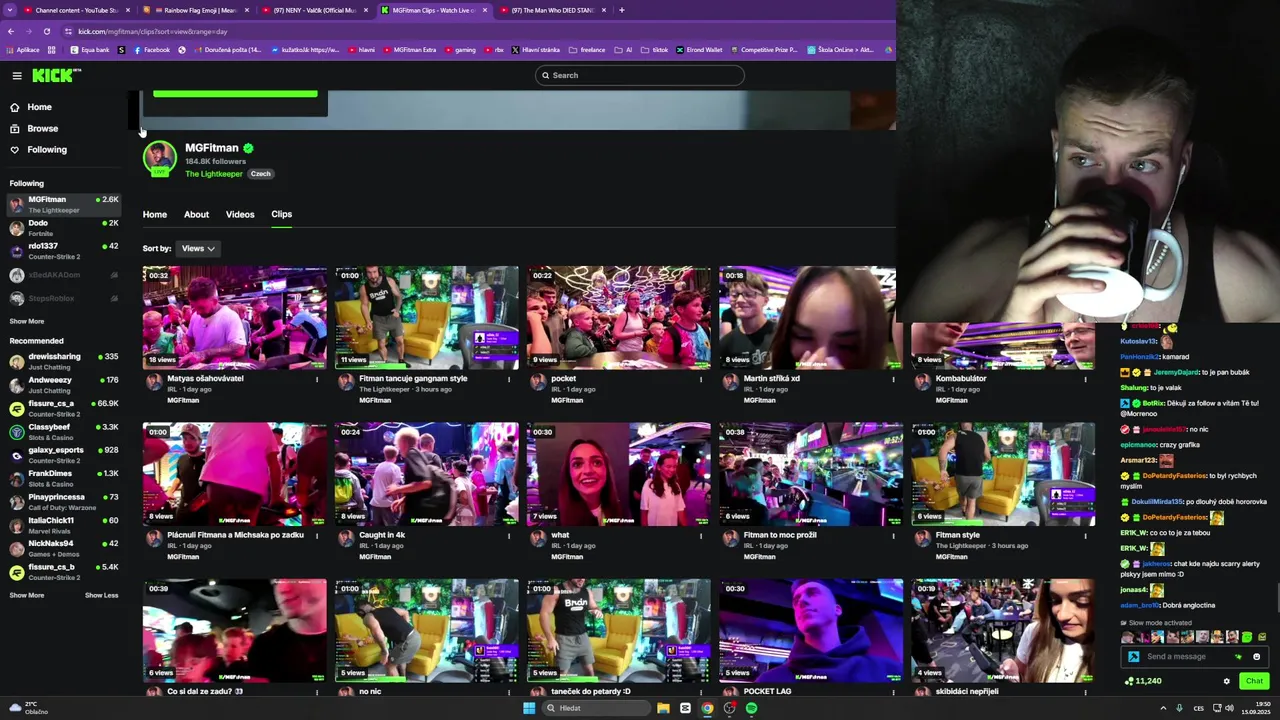Click the Kick logo
The image size is (1280, 720).
pyautogui.click(x=56, y=75)
